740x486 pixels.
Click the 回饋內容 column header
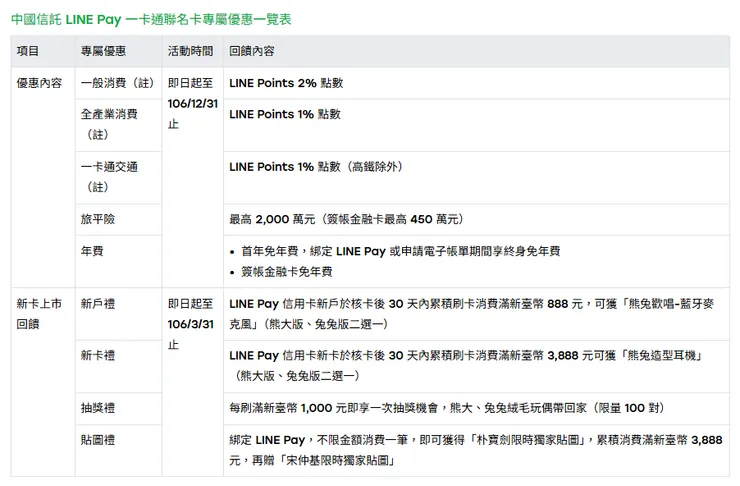[x=477, y=51]
